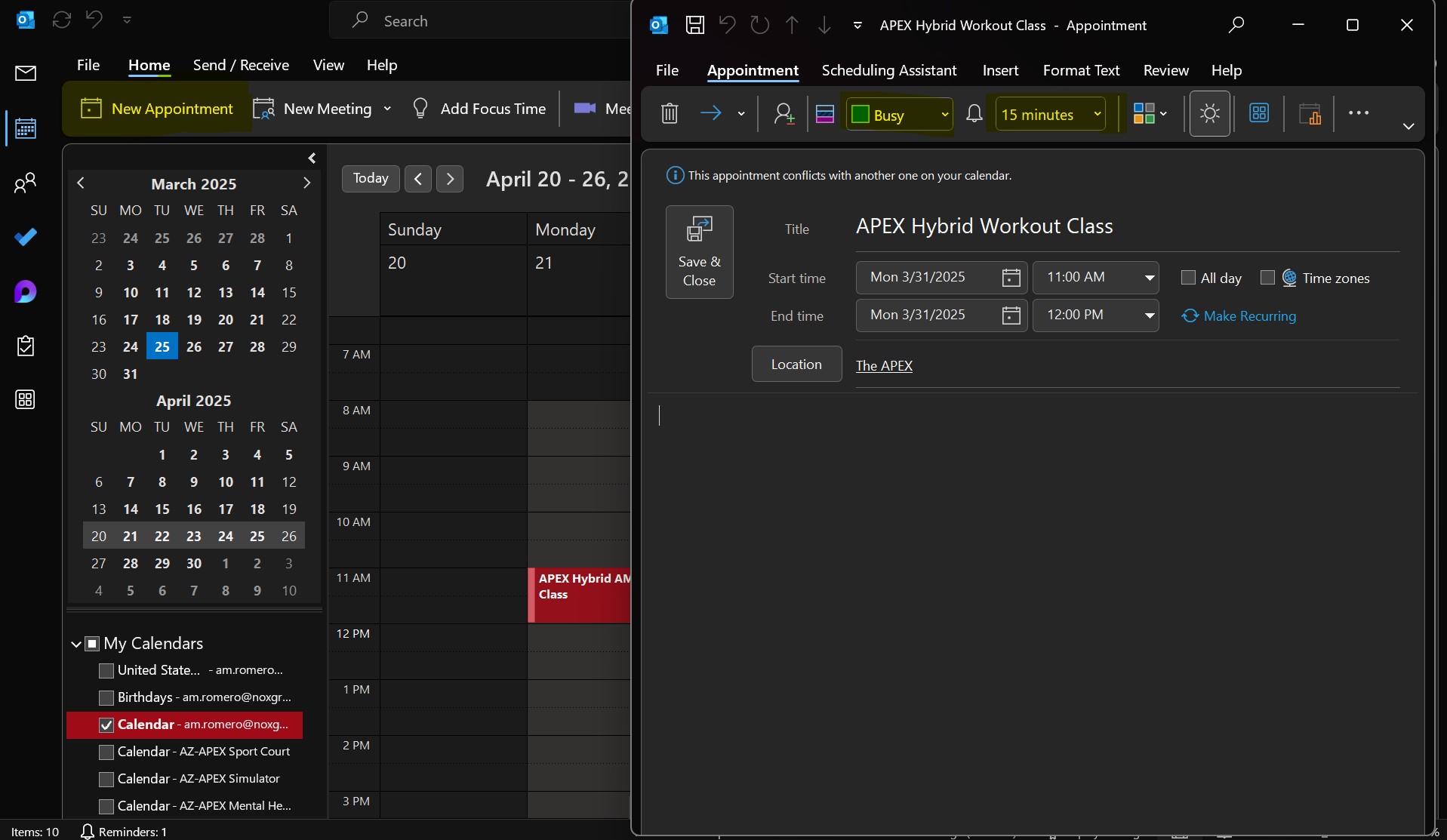1447x840 pixels.
Task: Open More Apps grid in sidebar
Action: 26,399
